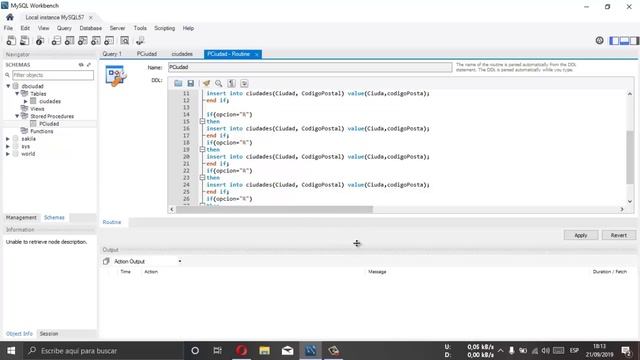
Task: Close the PCiudad - Routine tab
Action: point(256,54)
